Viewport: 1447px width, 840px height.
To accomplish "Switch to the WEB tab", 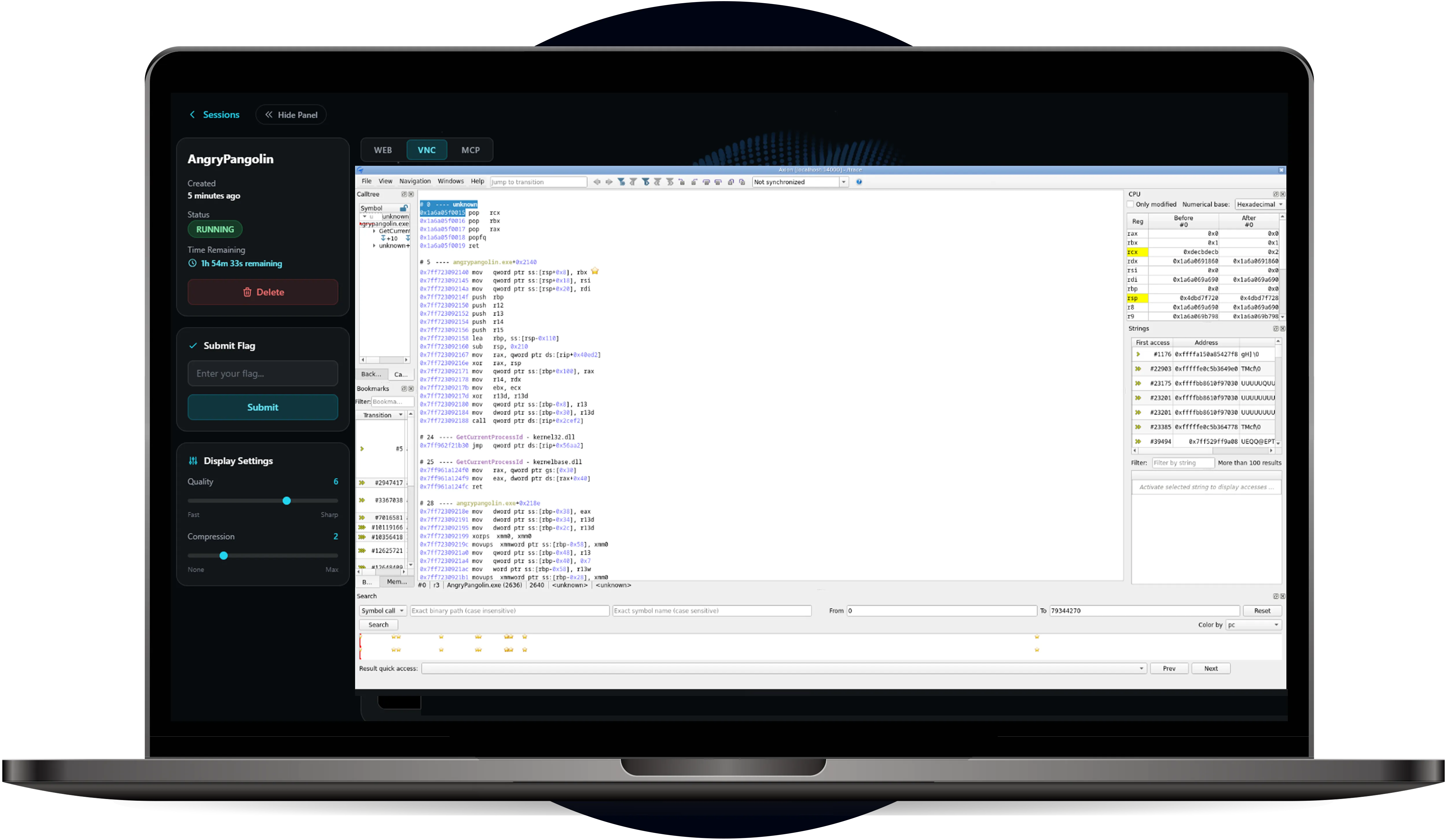I will (383, 150).
